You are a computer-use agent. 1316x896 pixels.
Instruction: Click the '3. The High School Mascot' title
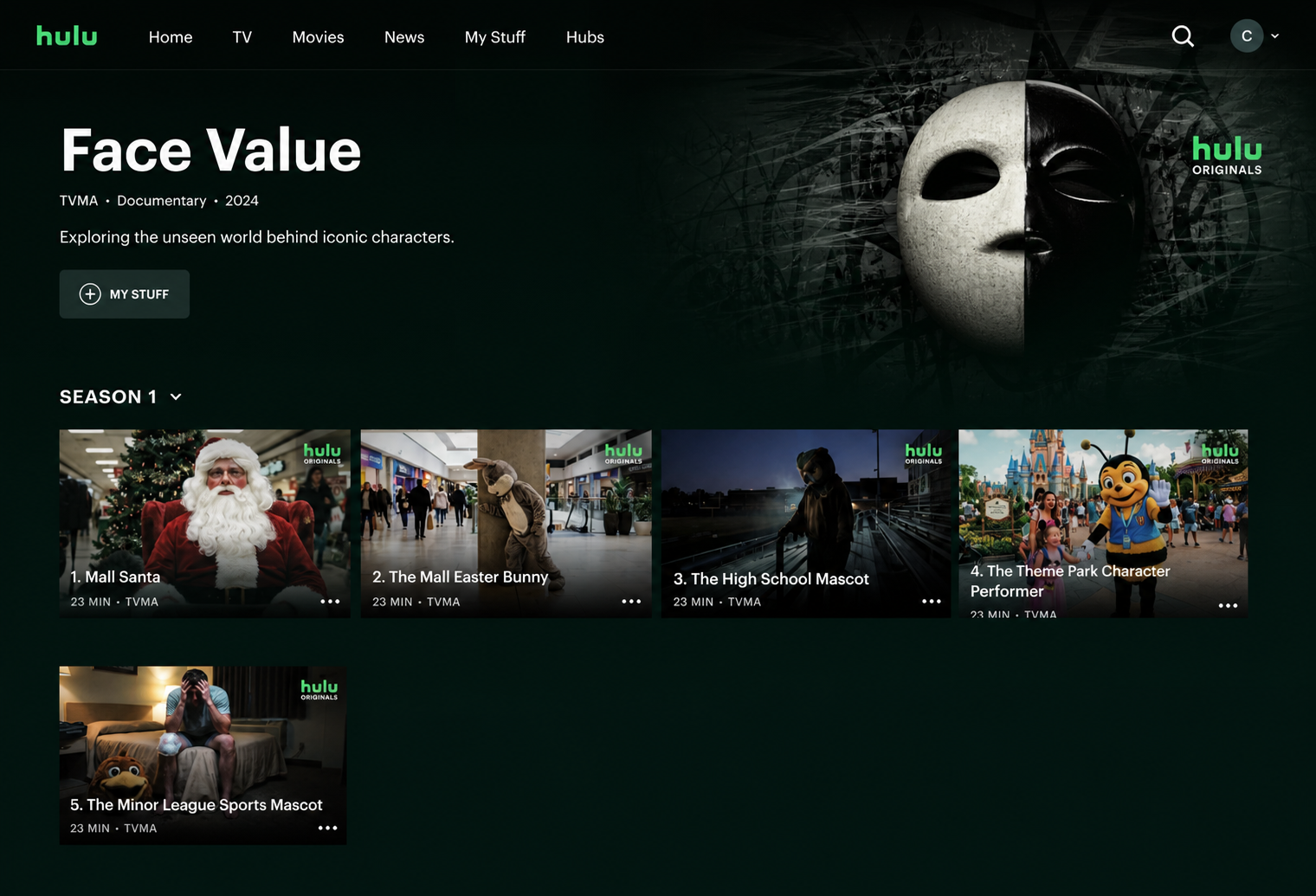coord(771,579)
